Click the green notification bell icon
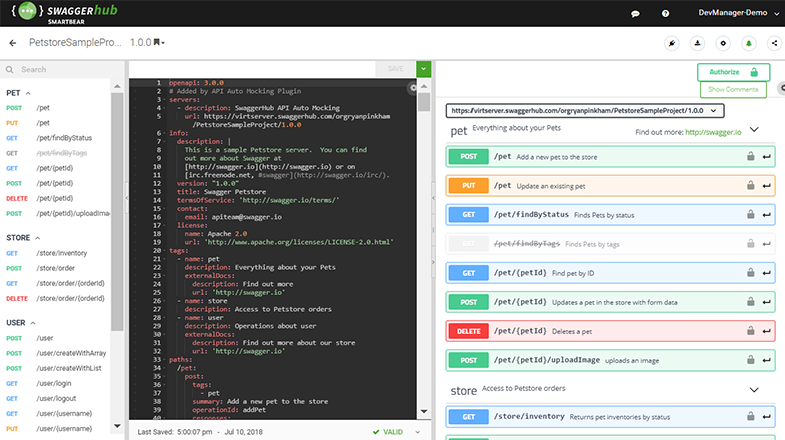 point(748,44)
